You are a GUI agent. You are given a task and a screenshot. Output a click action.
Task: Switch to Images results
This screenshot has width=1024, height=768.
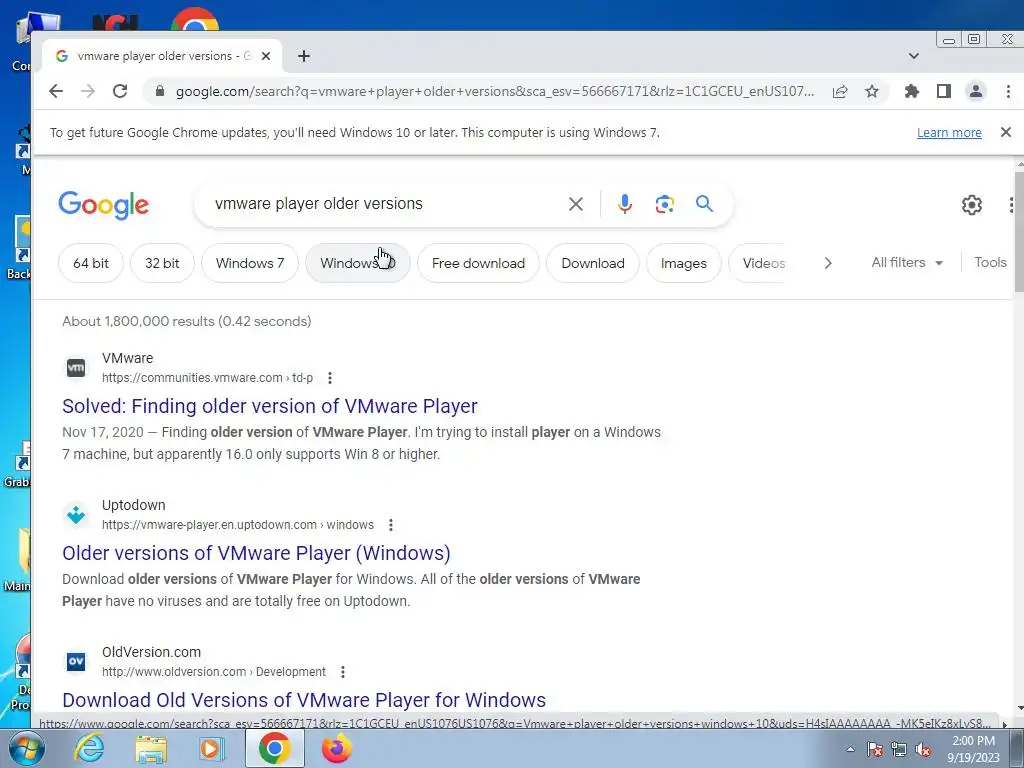pyautogui.click(x=683, y=263)
